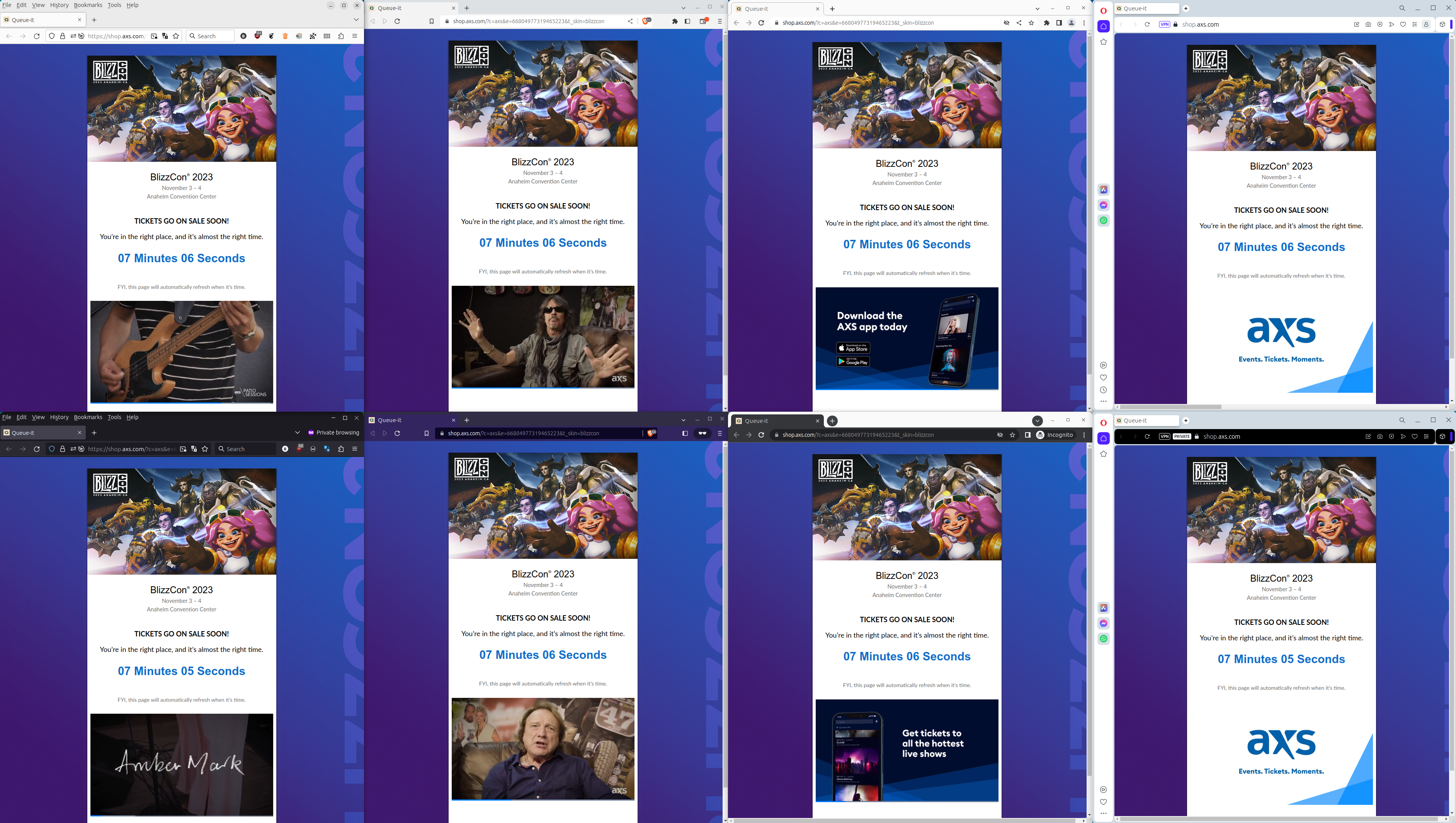Click snapshot camera icon in upper Opera address bar

tap(1368, 24)
